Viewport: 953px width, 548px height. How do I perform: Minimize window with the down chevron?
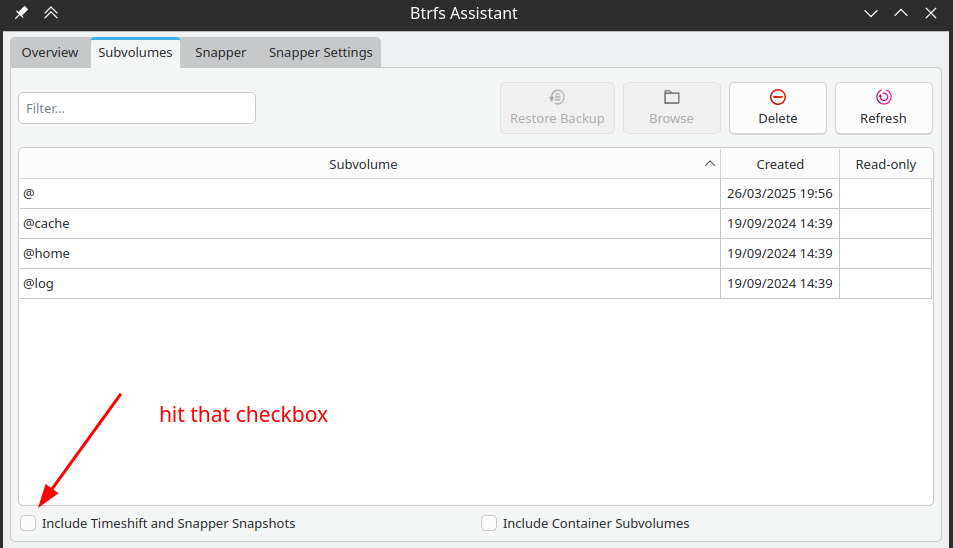(x=871, y=13)
